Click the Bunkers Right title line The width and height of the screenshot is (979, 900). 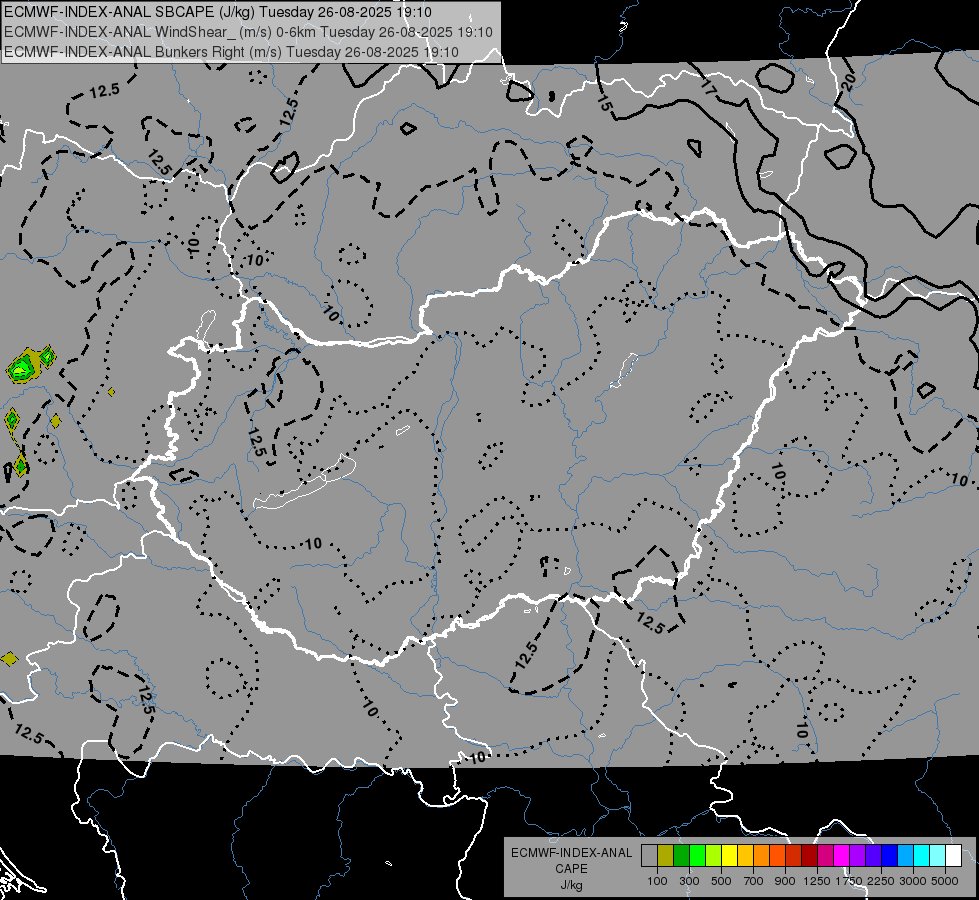coord(231,52)
